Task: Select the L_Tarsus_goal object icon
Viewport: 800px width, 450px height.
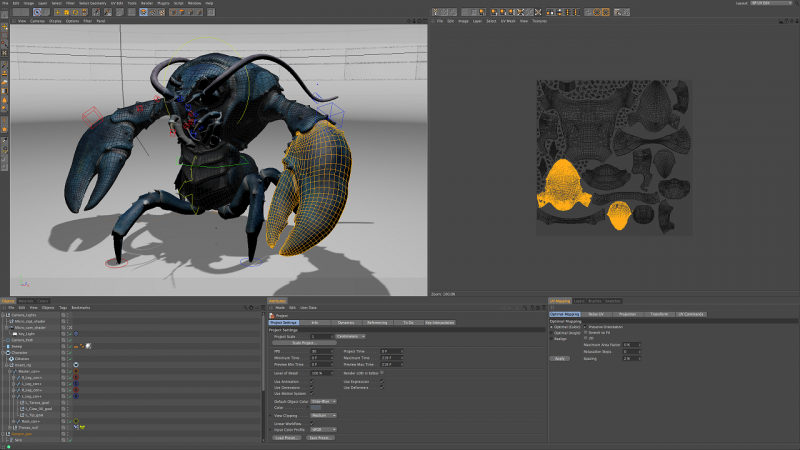Action: [23, 402]
